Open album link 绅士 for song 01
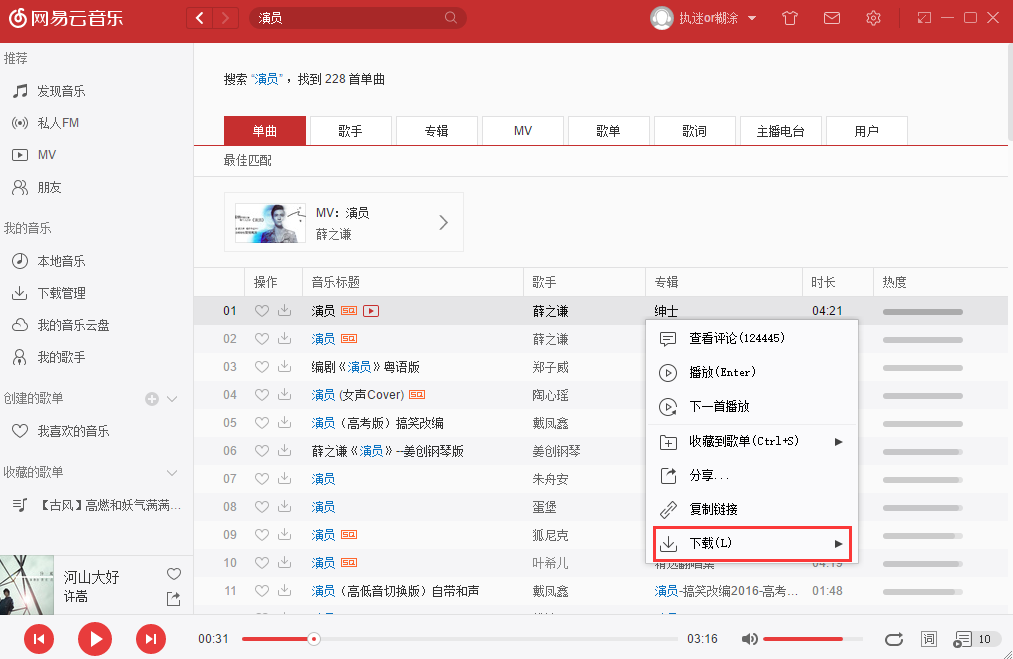The height and width of the screenshot is (659, 1013). 666,311
